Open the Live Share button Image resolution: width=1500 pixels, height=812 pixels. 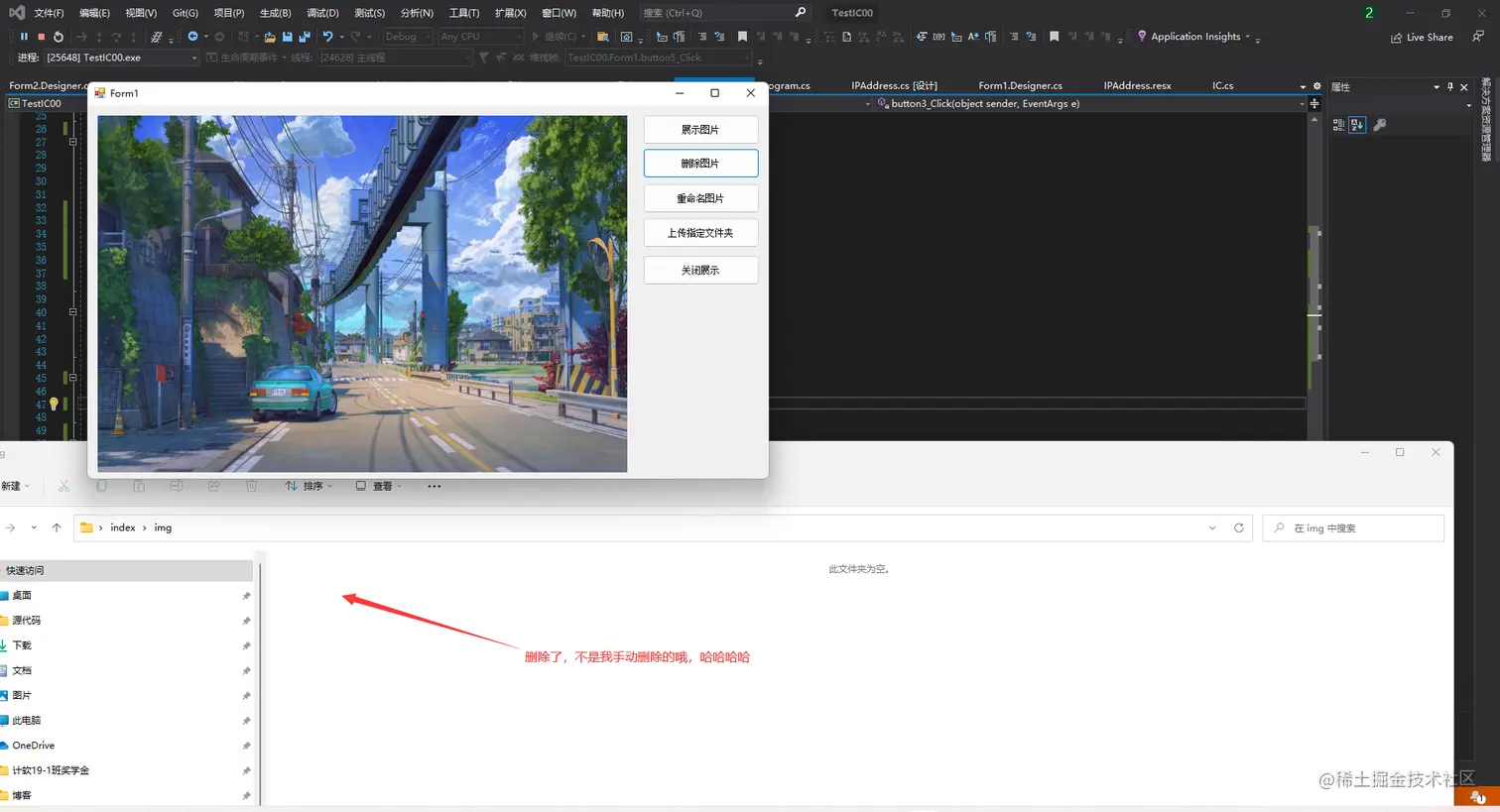coord(1422,38)
